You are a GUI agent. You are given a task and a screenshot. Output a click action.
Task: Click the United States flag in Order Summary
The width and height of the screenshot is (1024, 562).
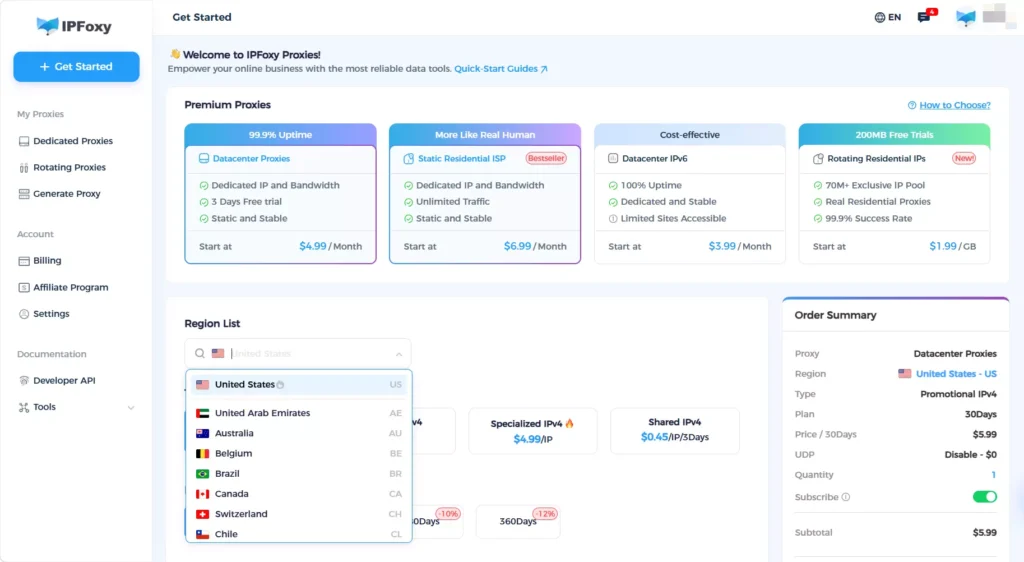click(x=904, y=374)
